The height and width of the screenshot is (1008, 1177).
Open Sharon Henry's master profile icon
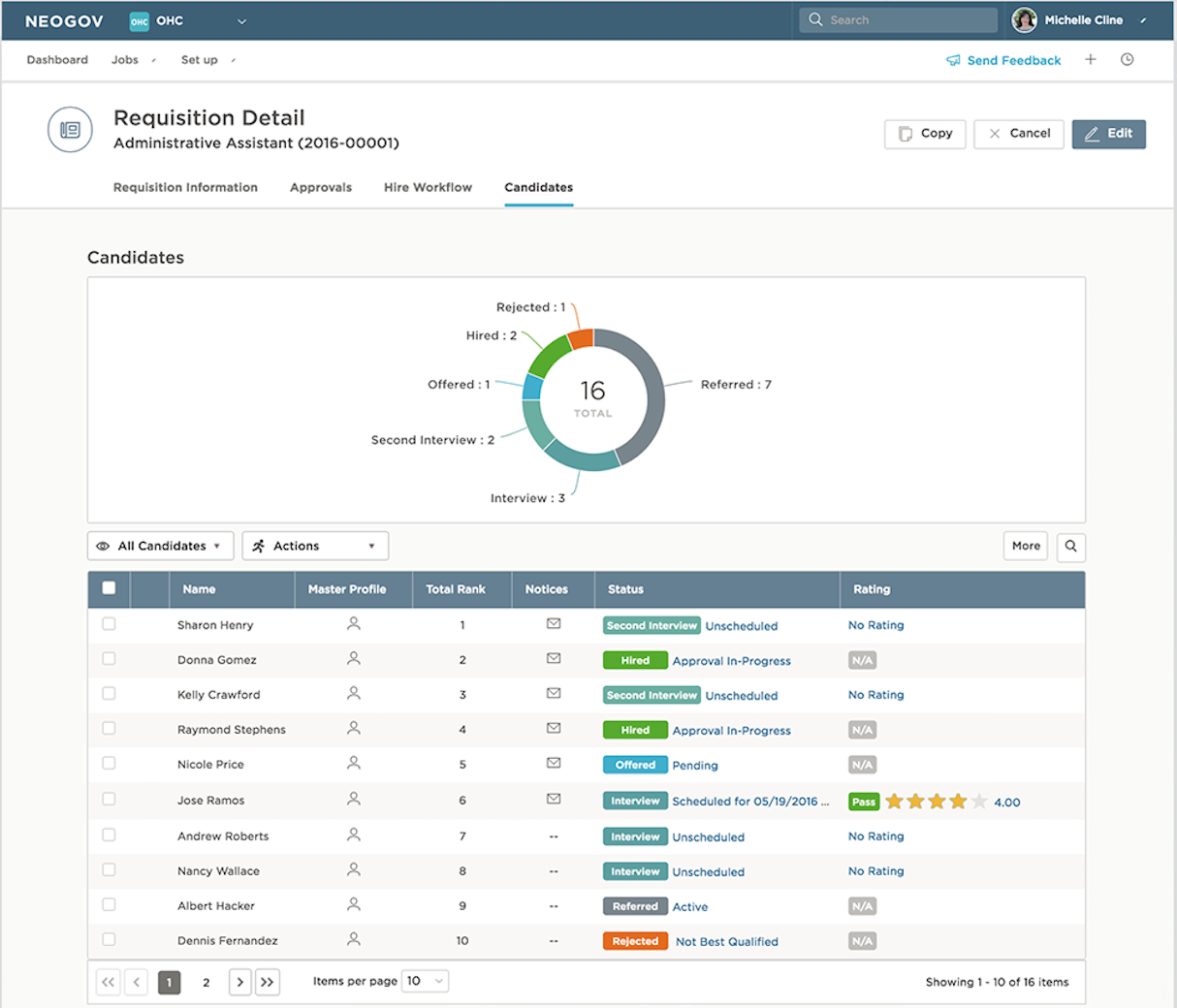[x=354, y=624]
